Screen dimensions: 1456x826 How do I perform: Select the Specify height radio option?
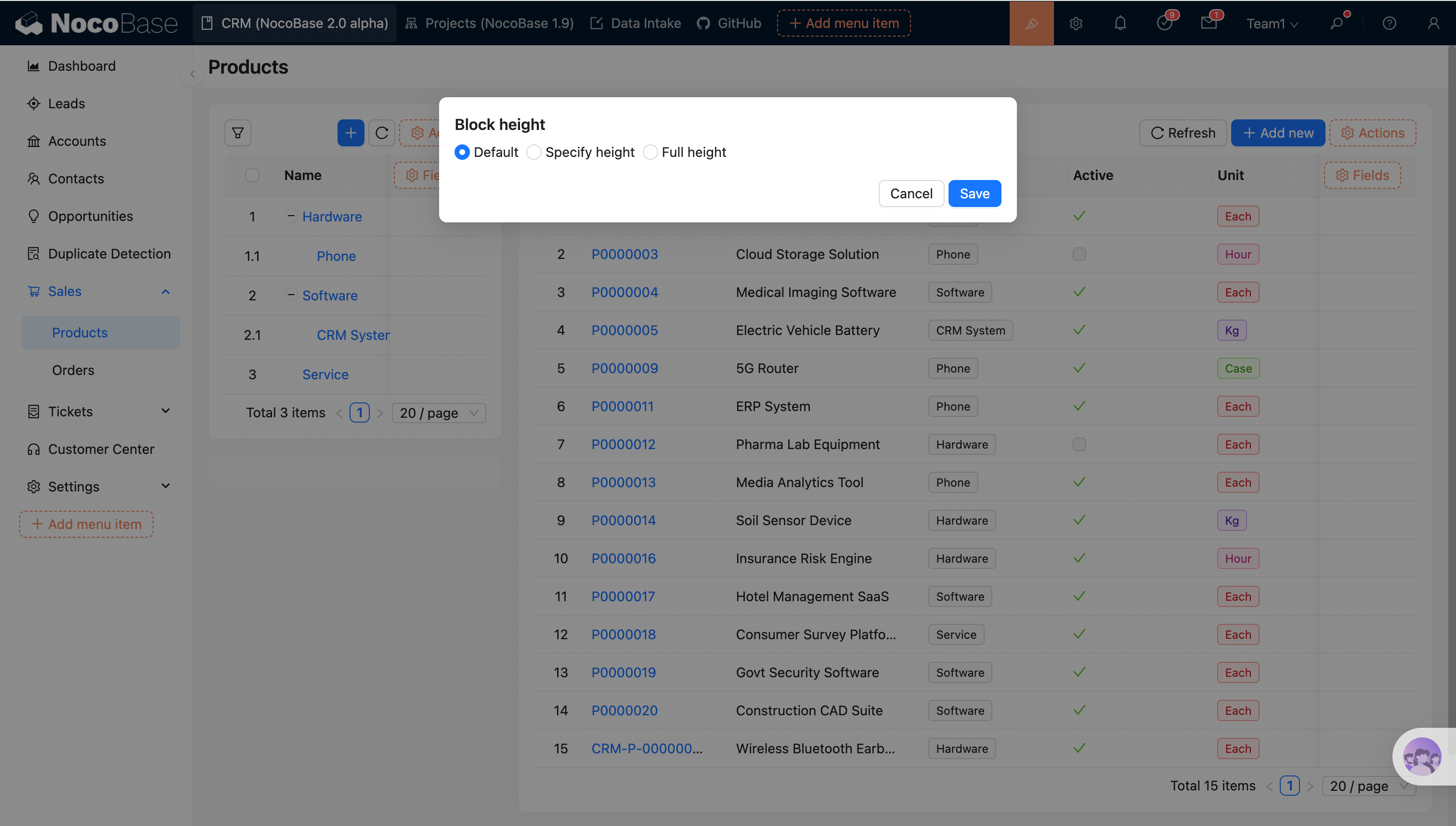(x=534, y=152)
